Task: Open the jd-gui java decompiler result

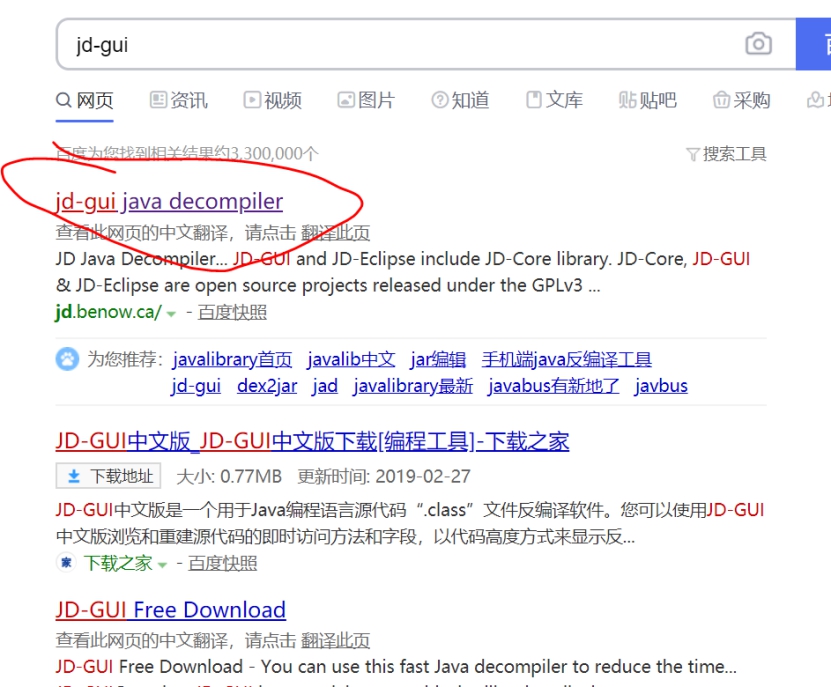Action: (169, 202)
